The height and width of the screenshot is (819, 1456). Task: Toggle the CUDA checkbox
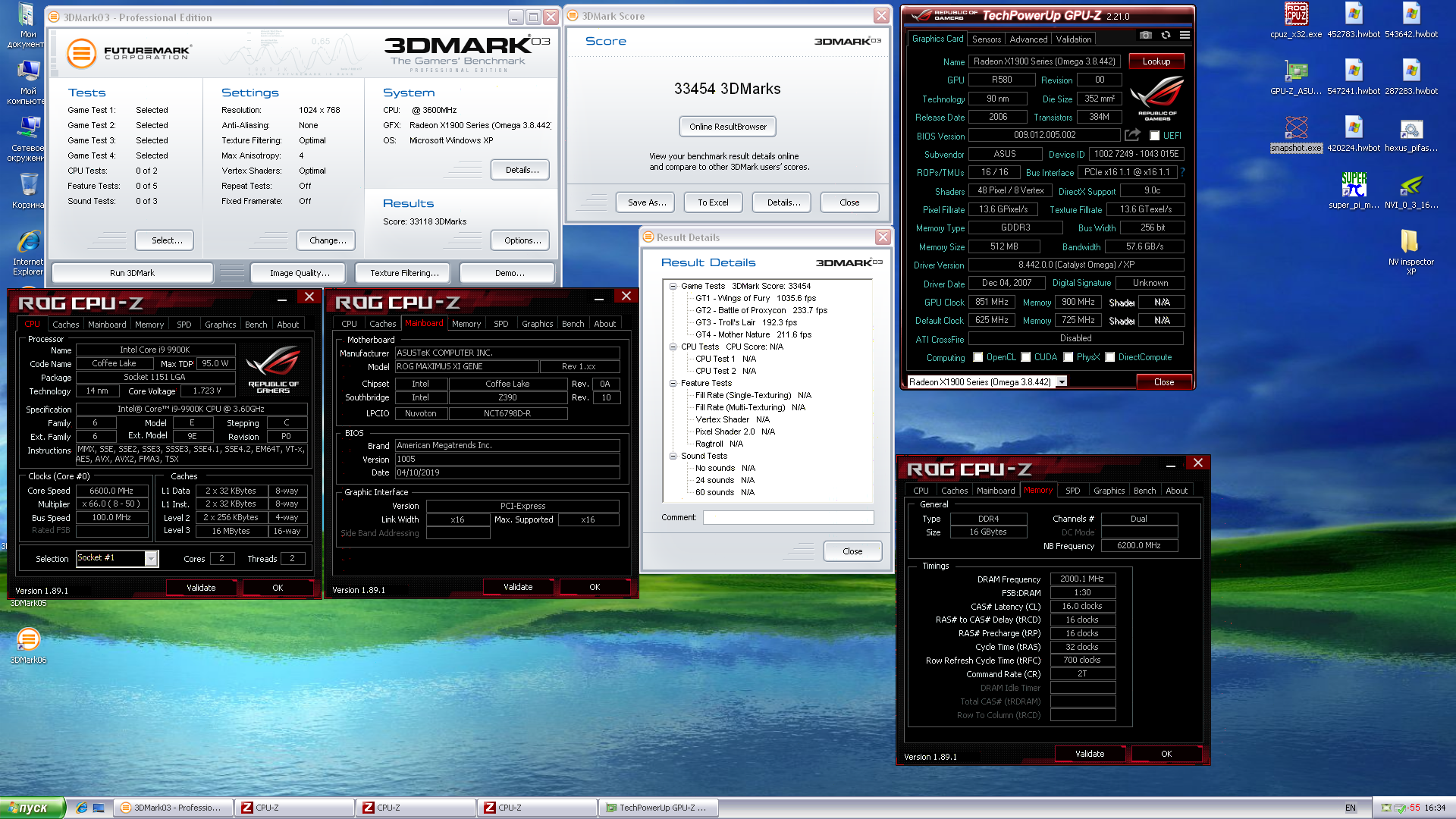point(1026,357)
